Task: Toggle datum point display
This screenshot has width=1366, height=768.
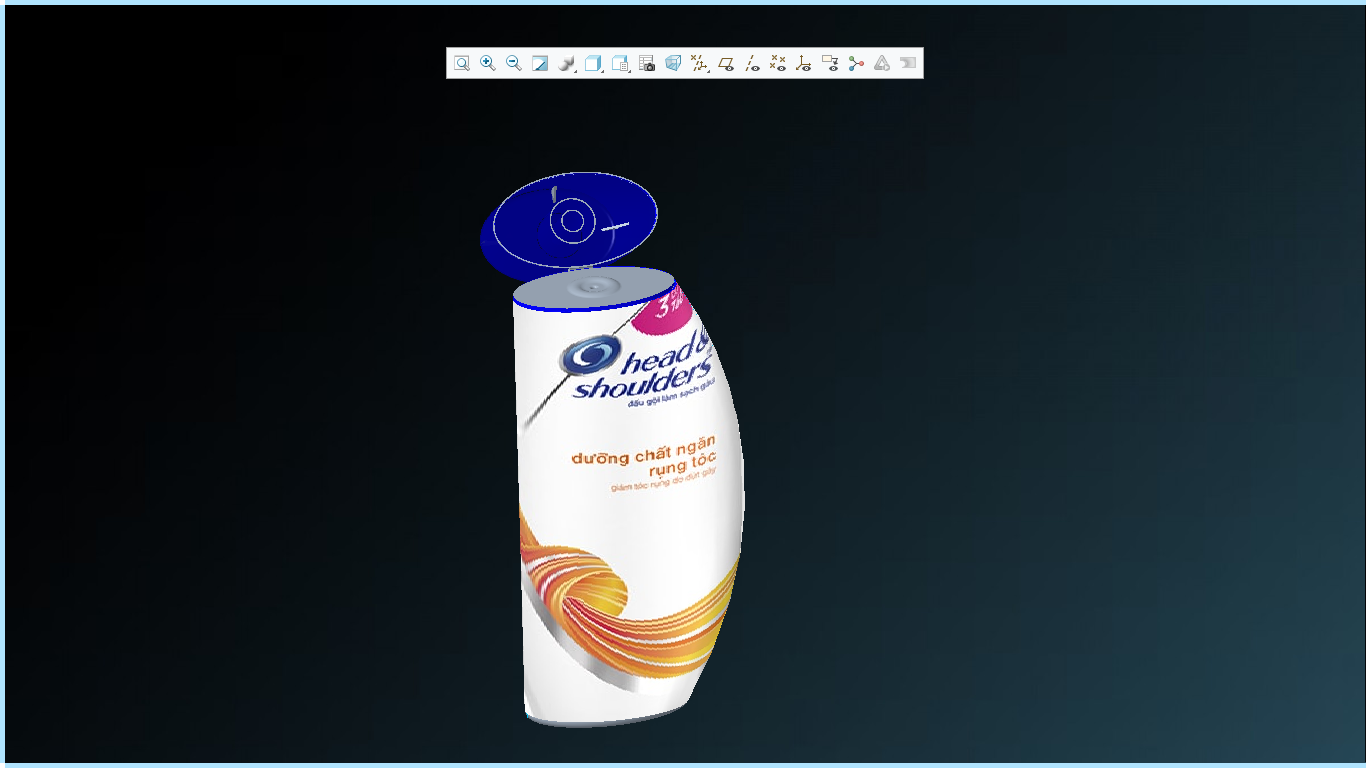Action: [778, 63]
